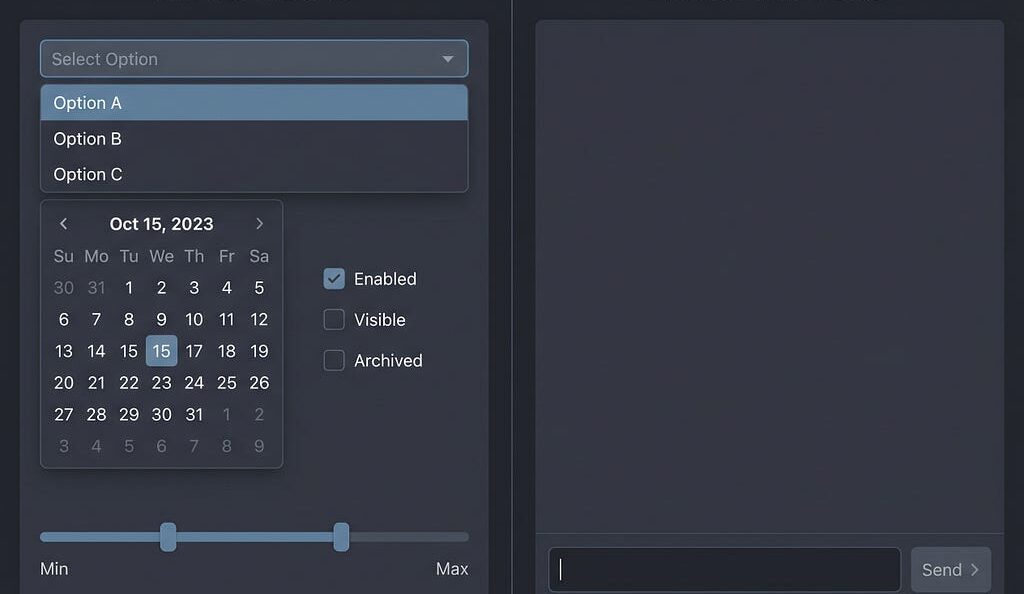
Task: Click the left slider handle near Min
Action: coord(168,537)
